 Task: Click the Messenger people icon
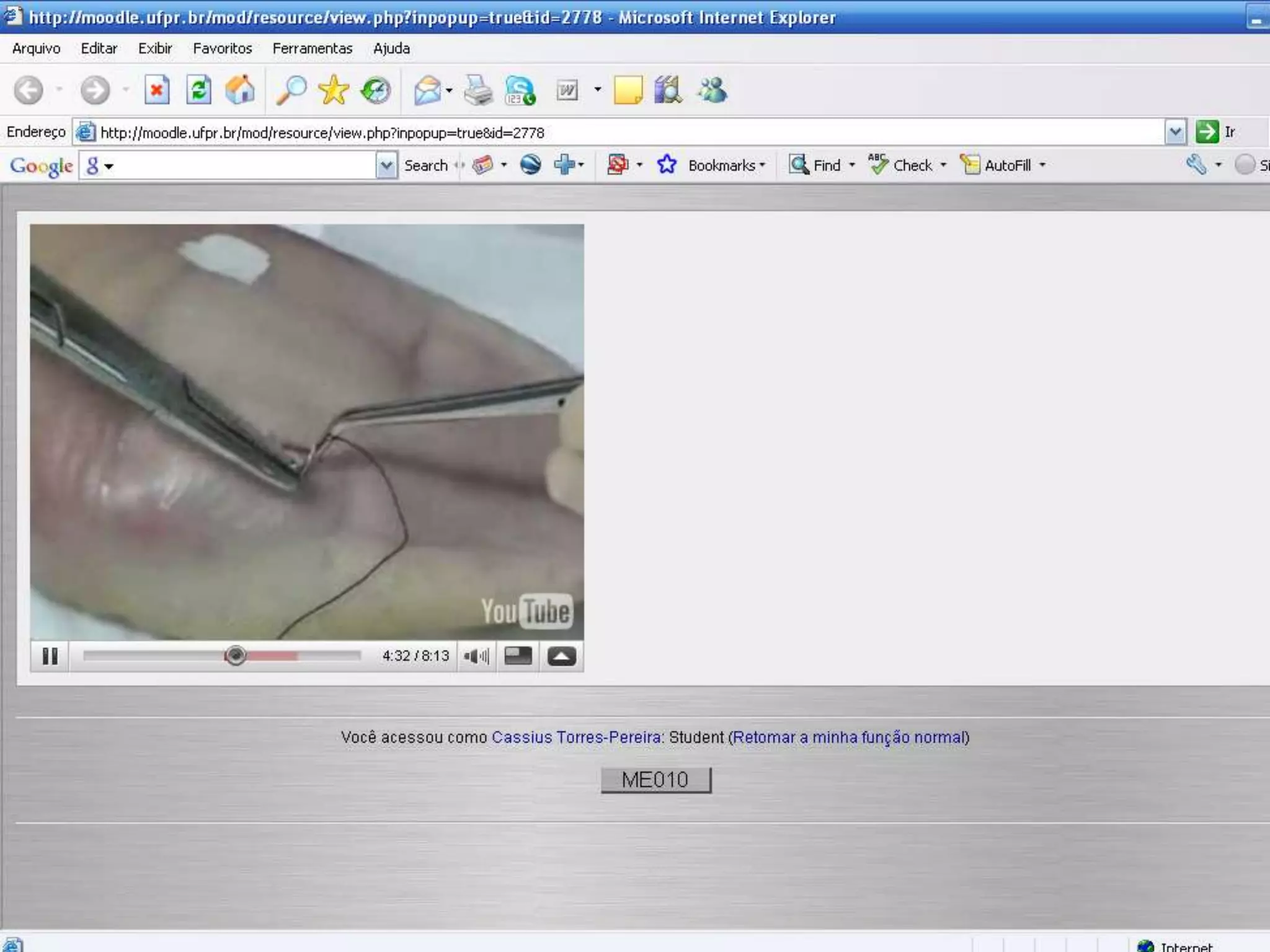click(712, 90)
